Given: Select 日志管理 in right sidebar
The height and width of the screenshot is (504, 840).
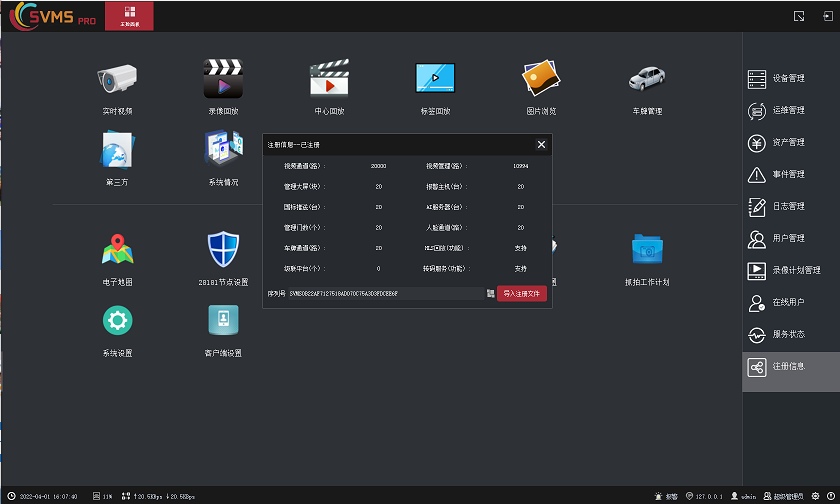Looking at the screenshot, I should tap(788, 206).
